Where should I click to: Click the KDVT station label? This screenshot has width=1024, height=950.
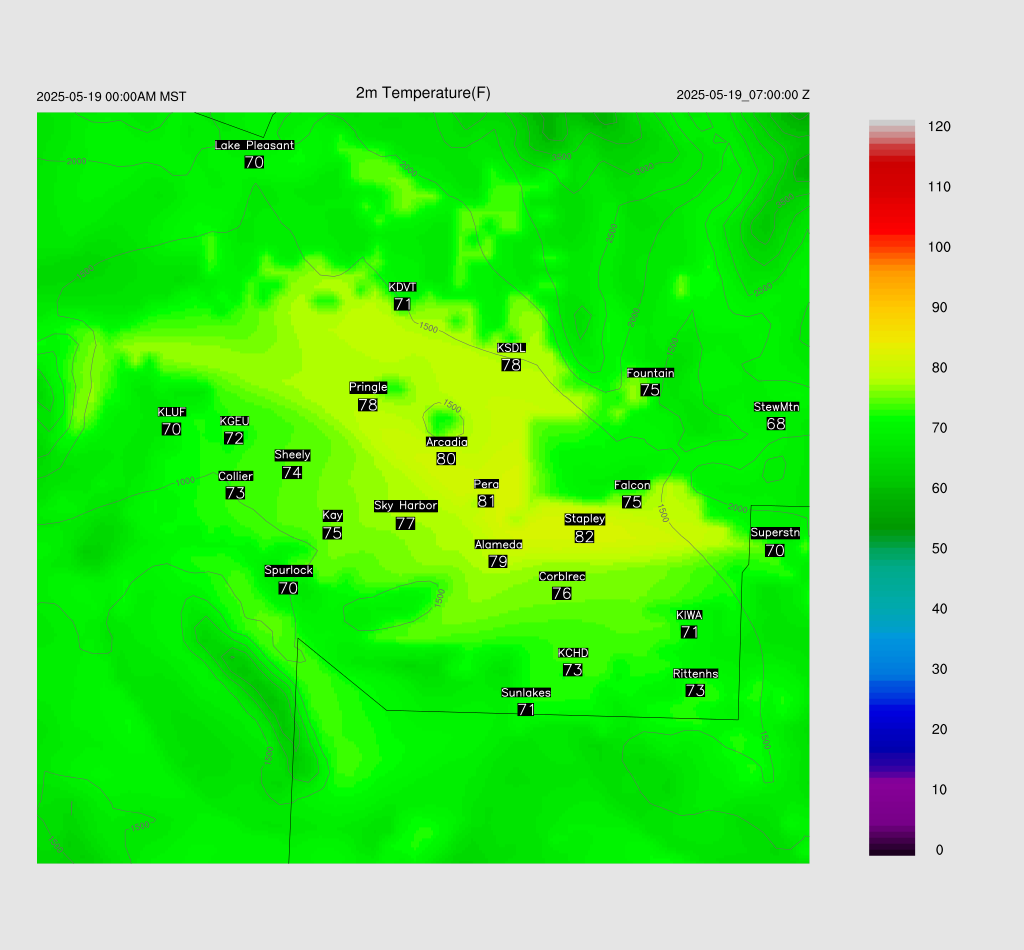click(x=402, y=287)
